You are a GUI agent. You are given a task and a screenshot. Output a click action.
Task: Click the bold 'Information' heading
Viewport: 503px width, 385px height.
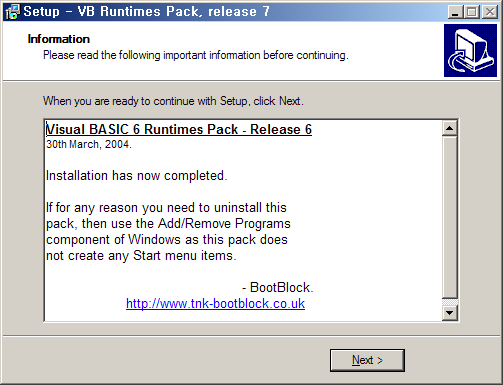click(59, 39)
